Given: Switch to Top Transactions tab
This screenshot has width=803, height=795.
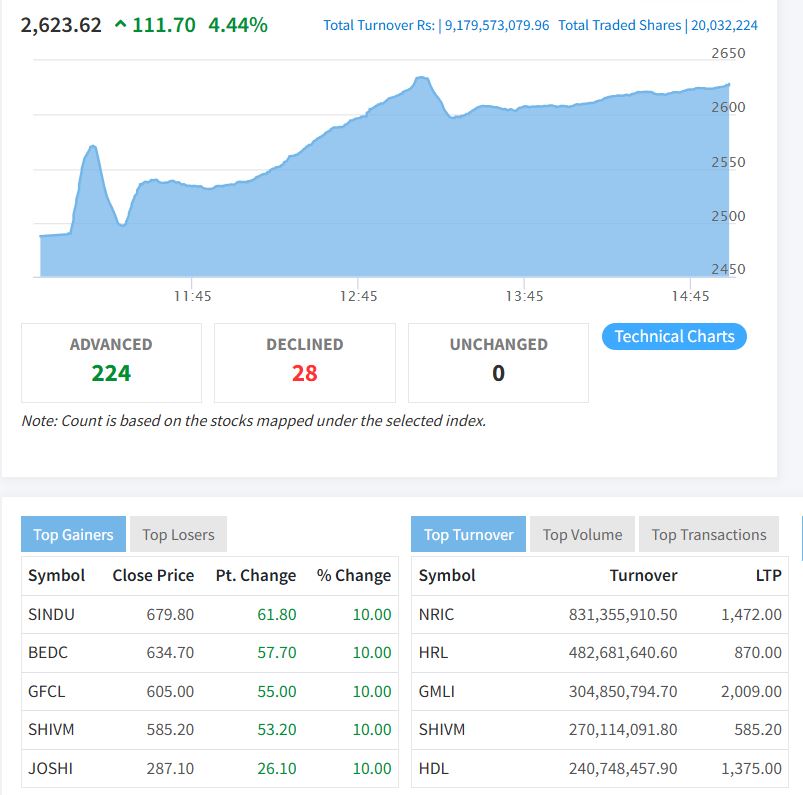Looking at the screenshot, I should click(x=708, y=535).
